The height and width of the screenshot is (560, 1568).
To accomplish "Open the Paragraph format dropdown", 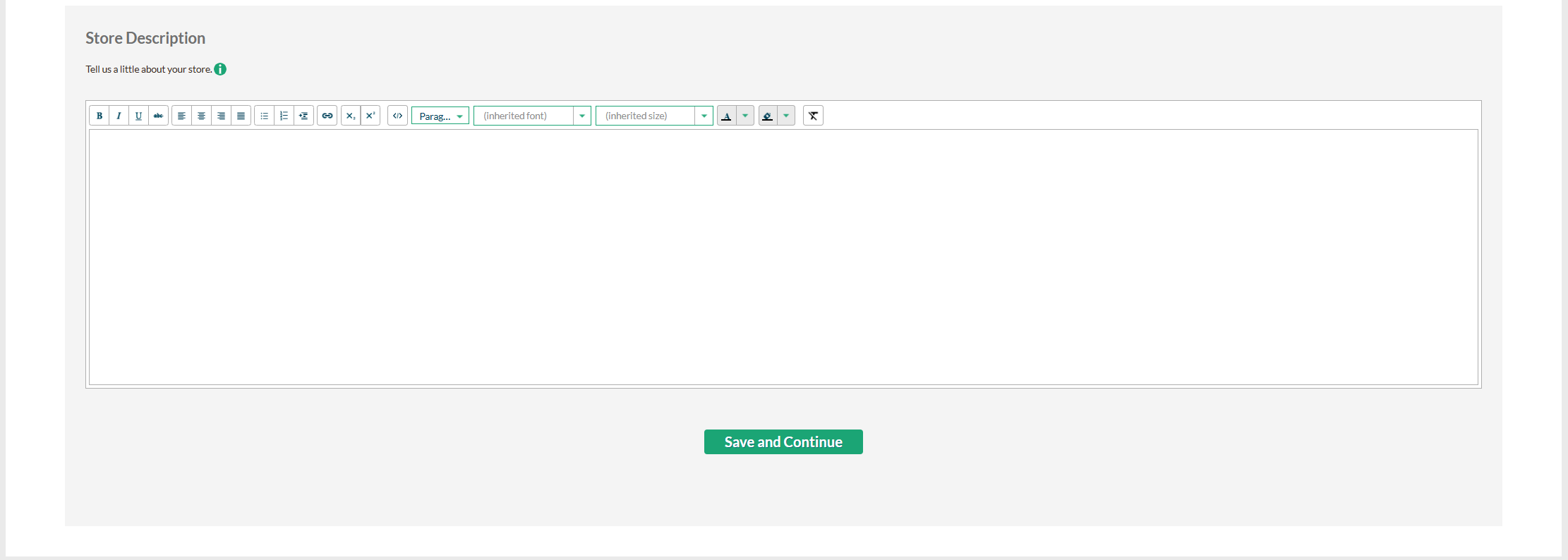I will (x=440, y=116).
